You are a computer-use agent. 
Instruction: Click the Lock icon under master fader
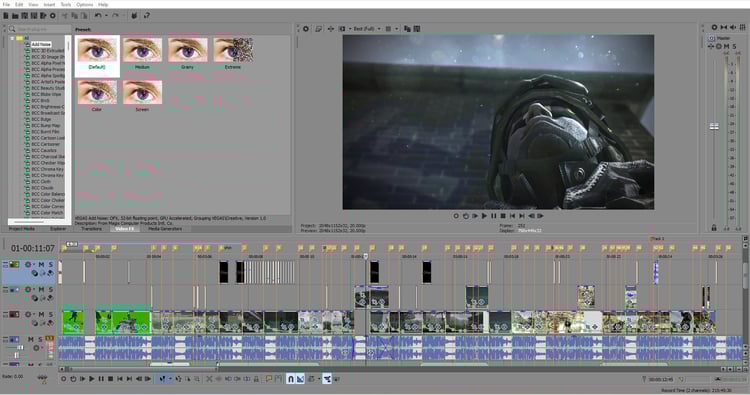coord(714,228)
